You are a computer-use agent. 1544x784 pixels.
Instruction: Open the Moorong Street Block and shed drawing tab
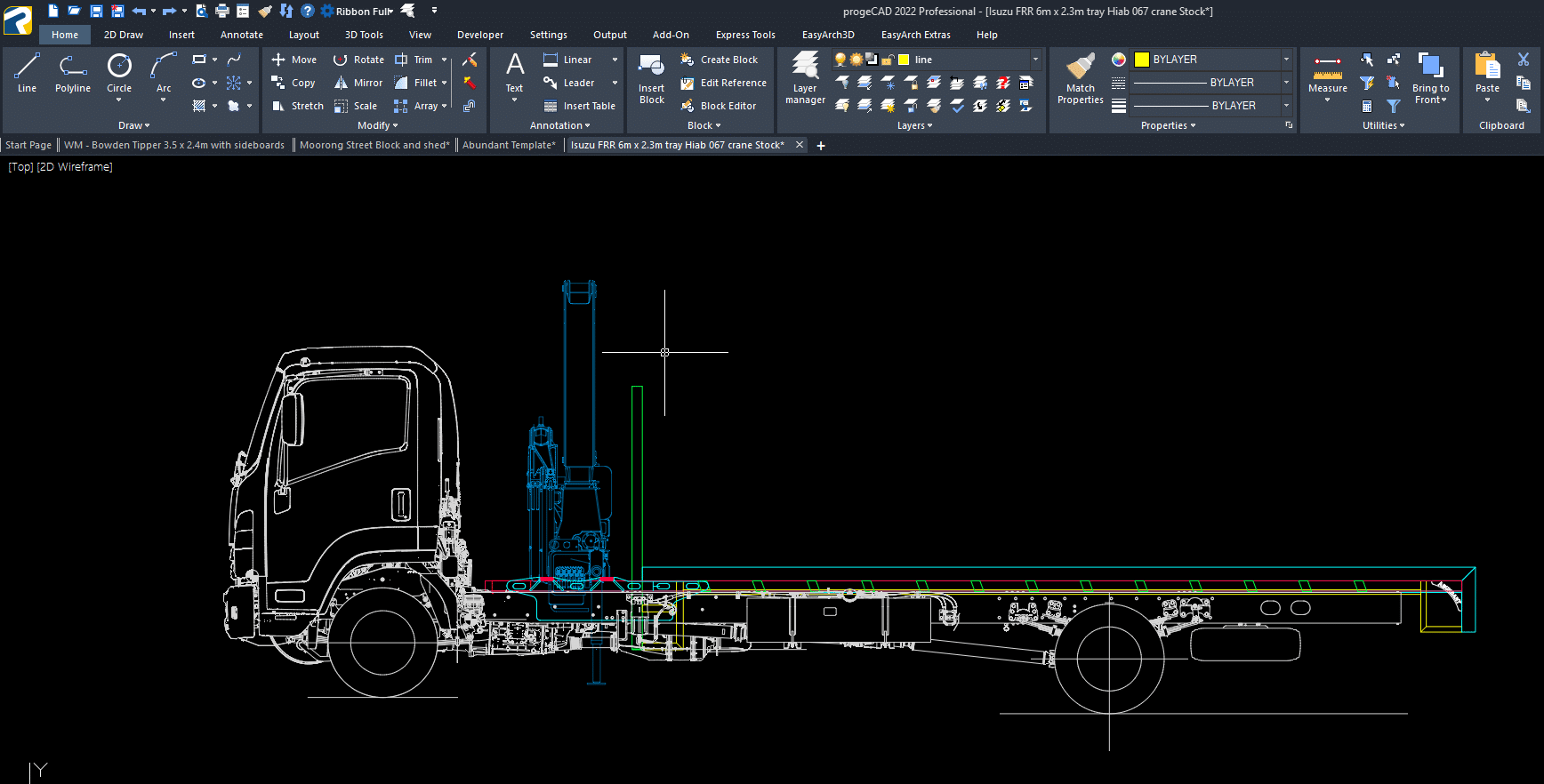pyautogui.click(x=374, y=145)
